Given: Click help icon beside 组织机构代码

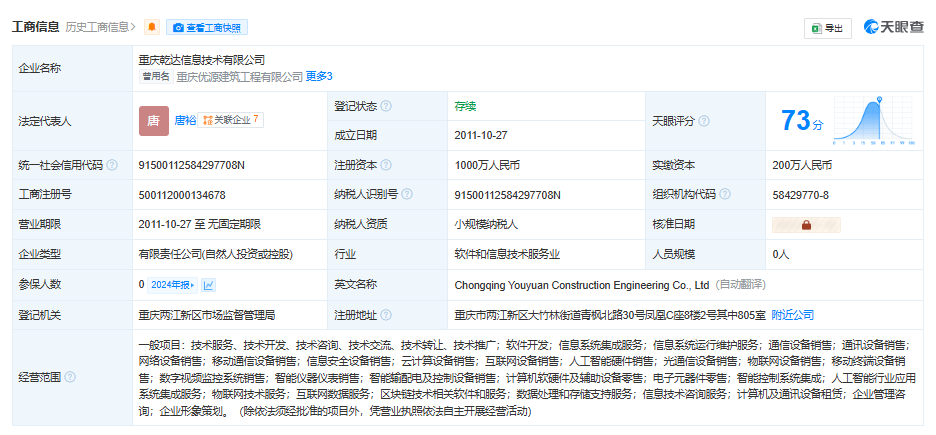Looking at the screenshot, I should click(725, 195).
